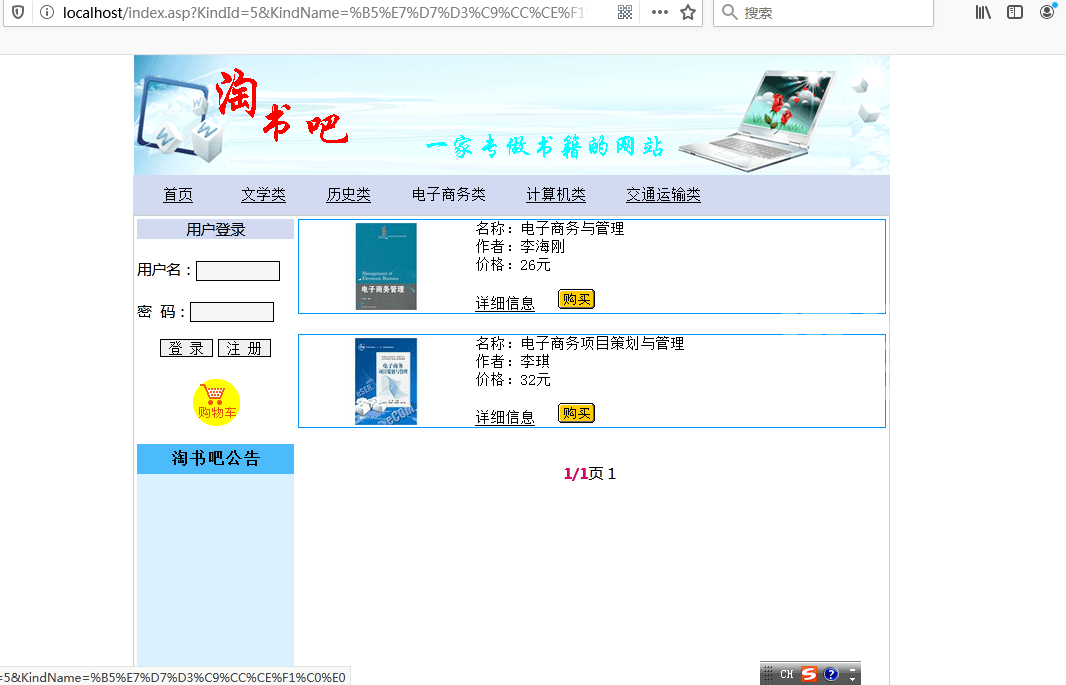The image size is (1066, 685).
Task: Bookmark this page with the star icon
Action: tap(688, 12)
